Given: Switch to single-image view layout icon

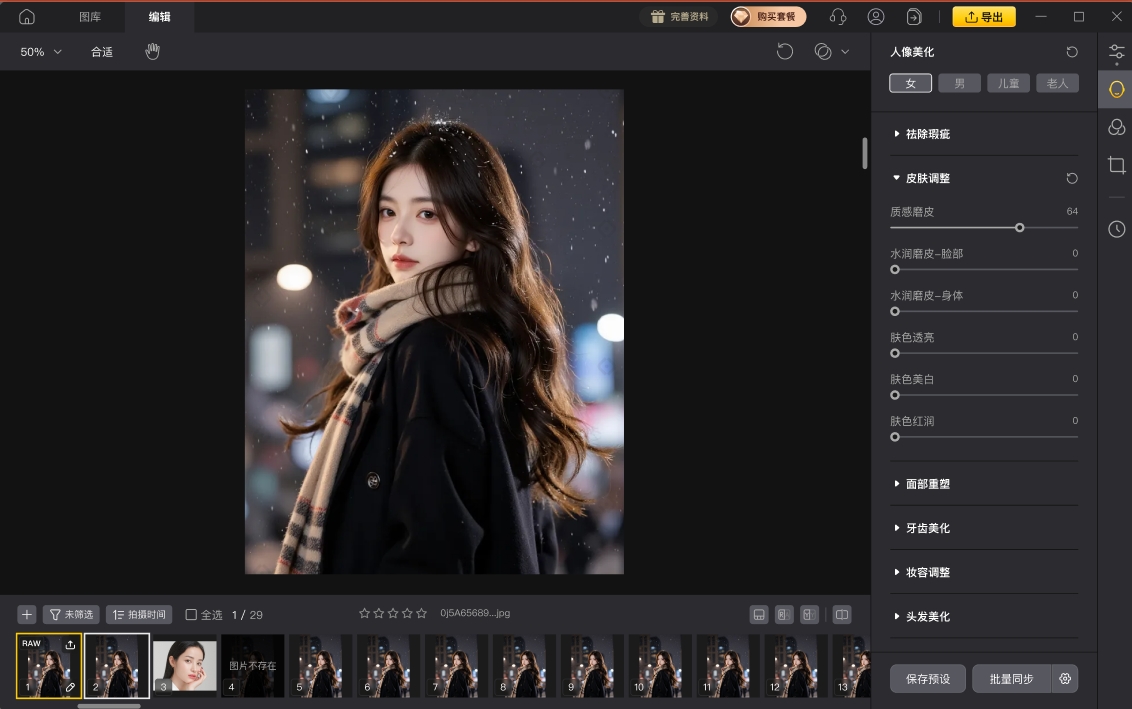Looking at the screenshot, I should pos(759,614).
